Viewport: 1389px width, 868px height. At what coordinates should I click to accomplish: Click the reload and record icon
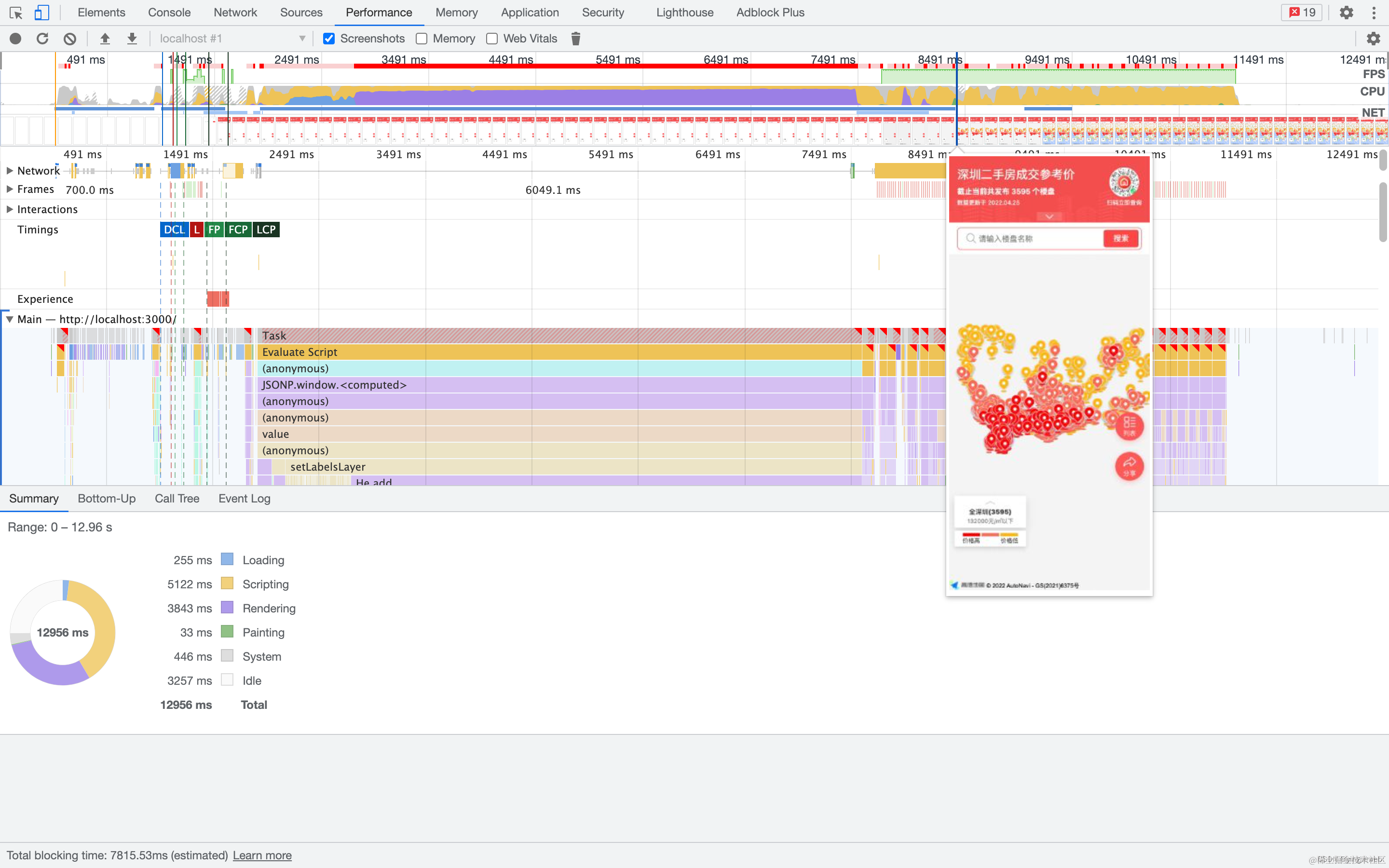tap(42, 39)
